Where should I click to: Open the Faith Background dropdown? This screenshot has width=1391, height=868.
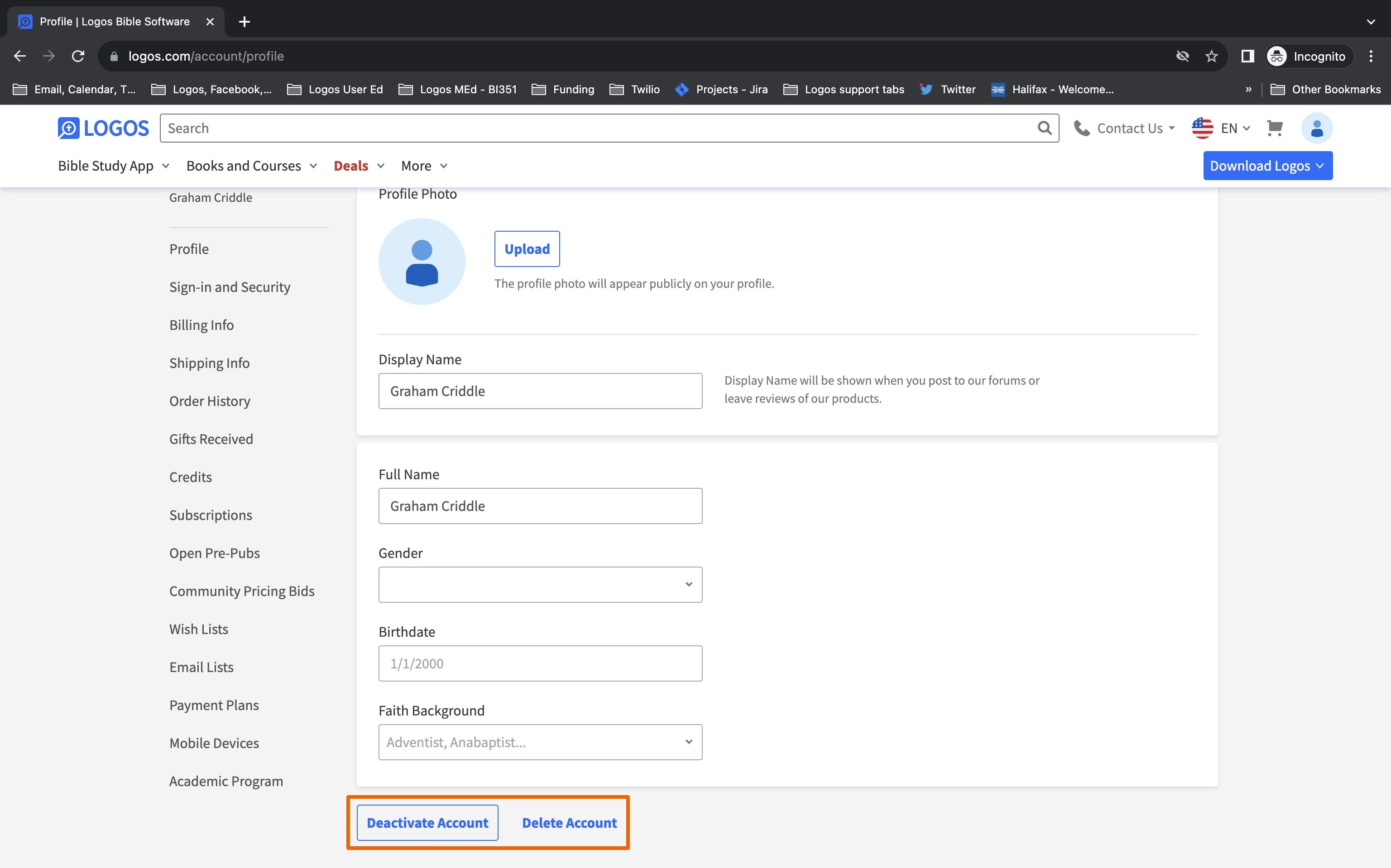pos(540,742)
